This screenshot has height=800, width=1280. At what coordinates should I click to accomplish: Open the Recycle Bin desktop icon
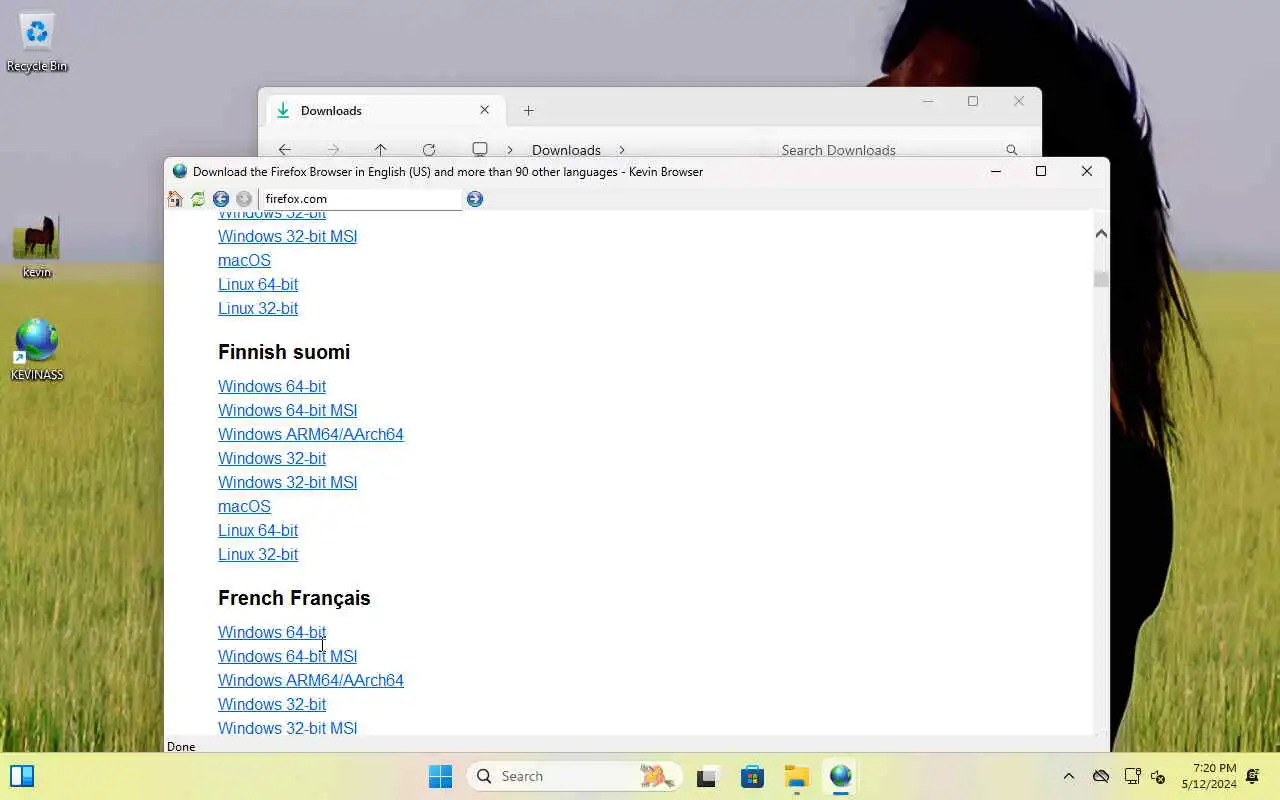tap(37, 43)
